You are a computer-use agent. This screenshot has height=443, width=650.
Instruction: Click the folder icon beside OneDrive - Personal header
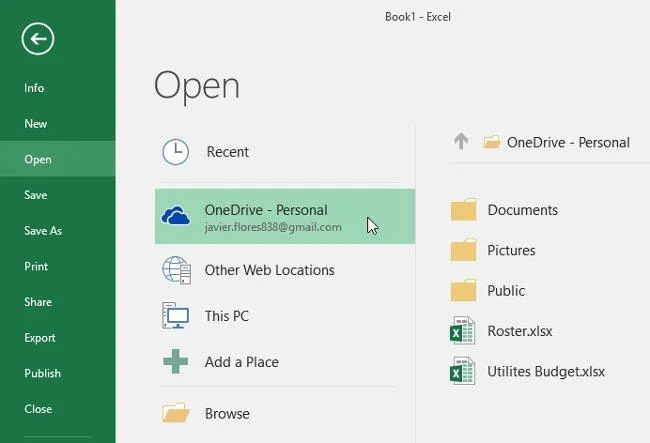(492, 142)
